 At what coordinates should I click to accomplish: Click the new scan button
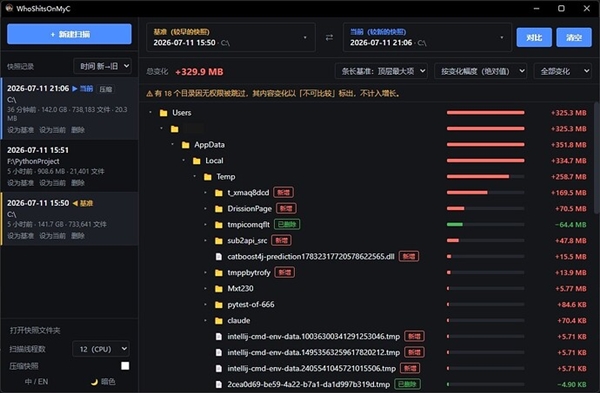tap(69, 34)
